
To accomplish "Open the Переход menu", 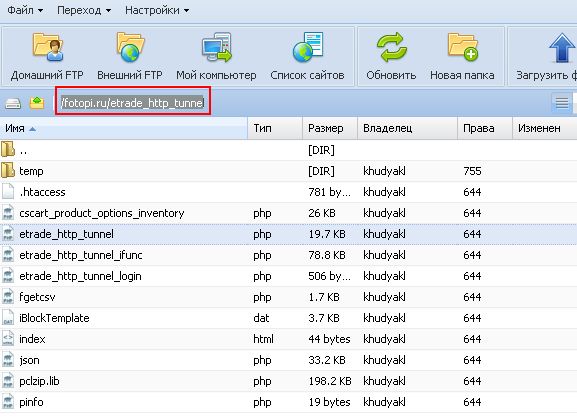I will [84, 10].
